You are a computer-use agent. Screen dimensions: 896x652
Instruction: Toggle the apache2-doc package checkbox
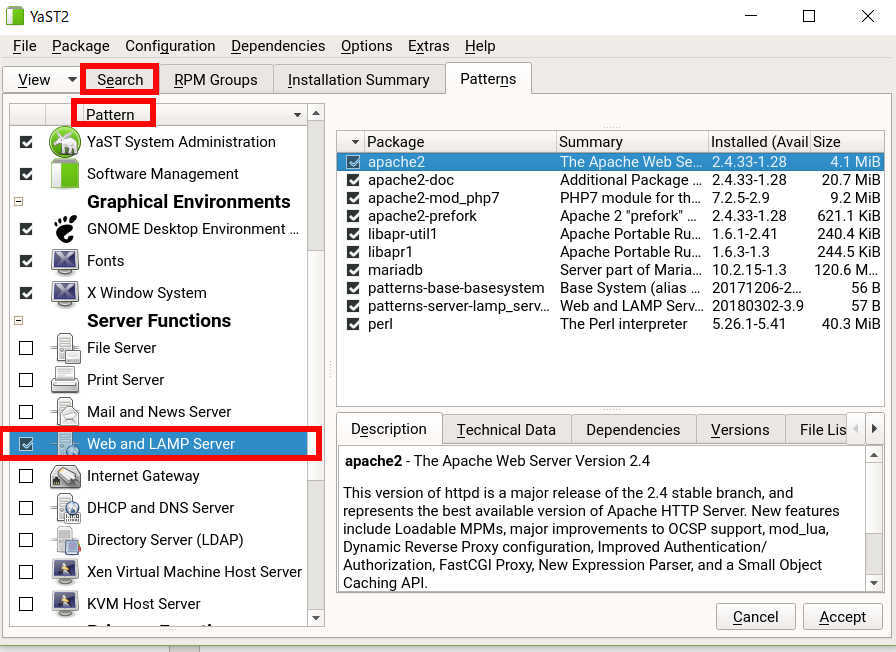tap(353, 180)
